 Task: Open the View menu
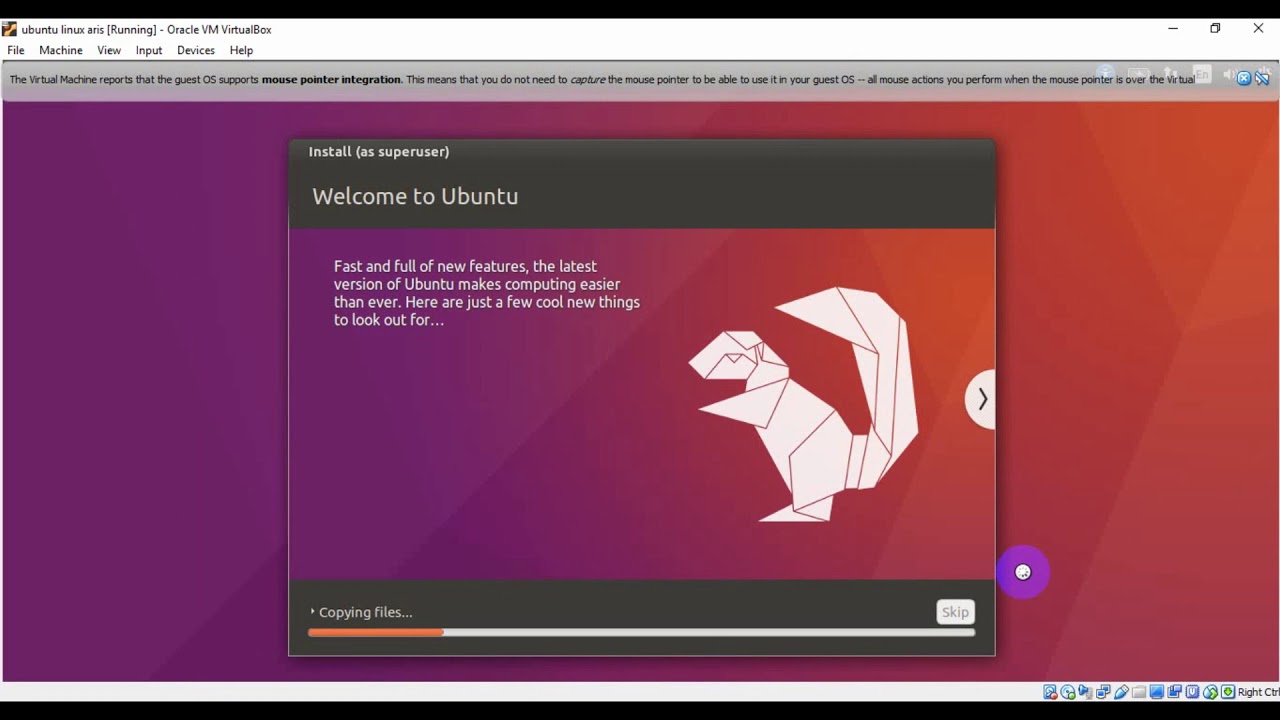(x=109, y=50)
